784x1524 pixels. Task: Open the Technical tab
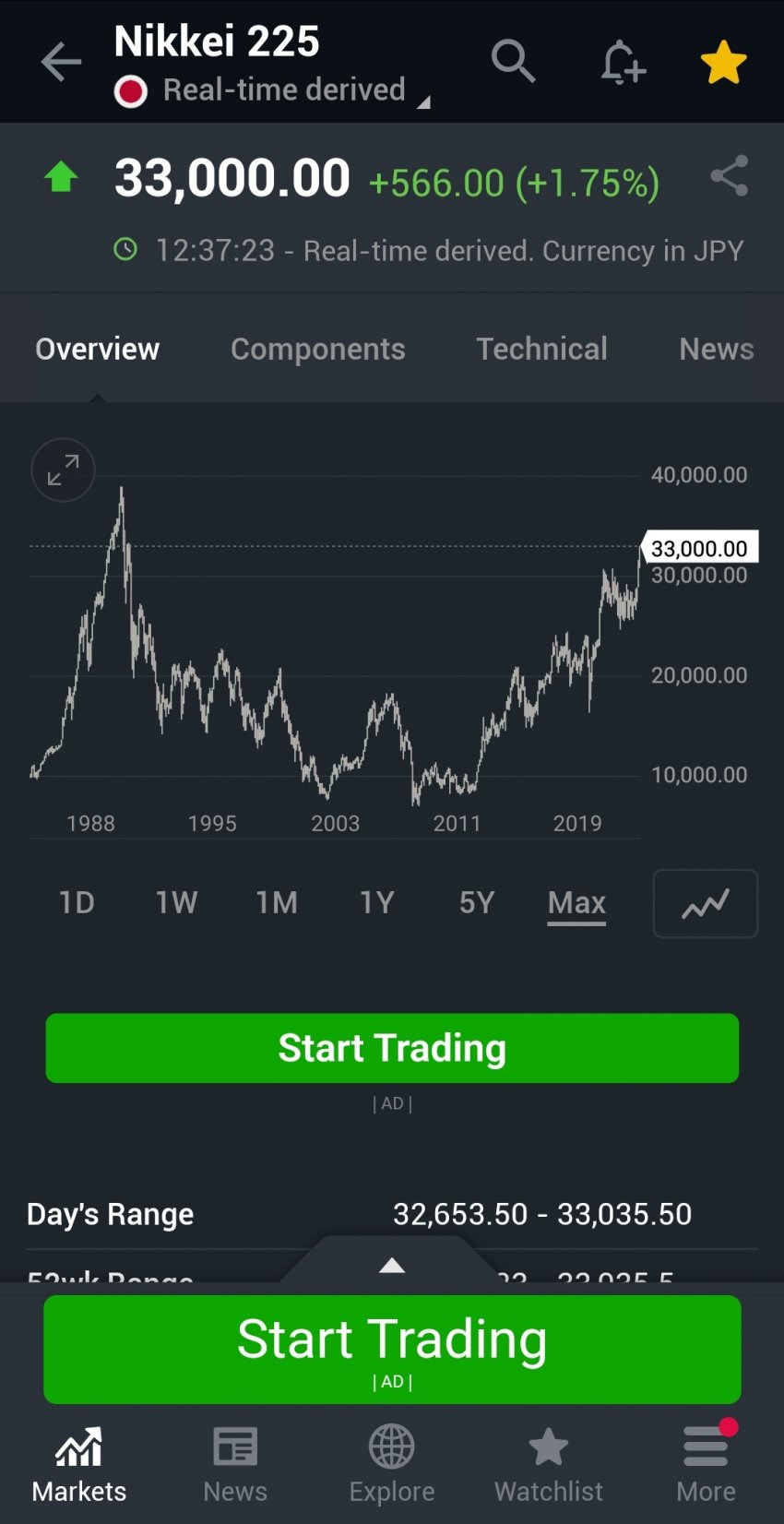541,349
